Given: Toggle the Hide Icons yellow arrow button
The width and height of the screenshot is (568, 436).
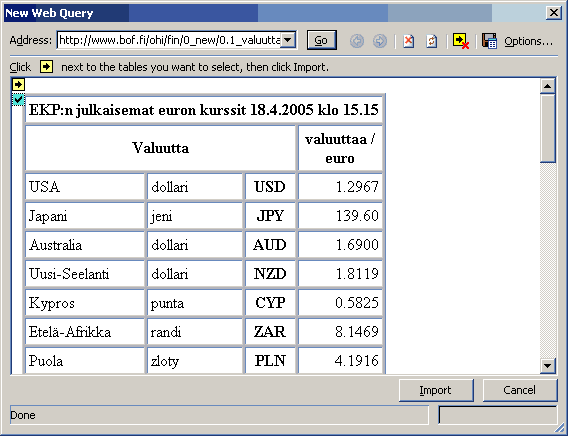Looking at the screenshot, I should [461, 41].
